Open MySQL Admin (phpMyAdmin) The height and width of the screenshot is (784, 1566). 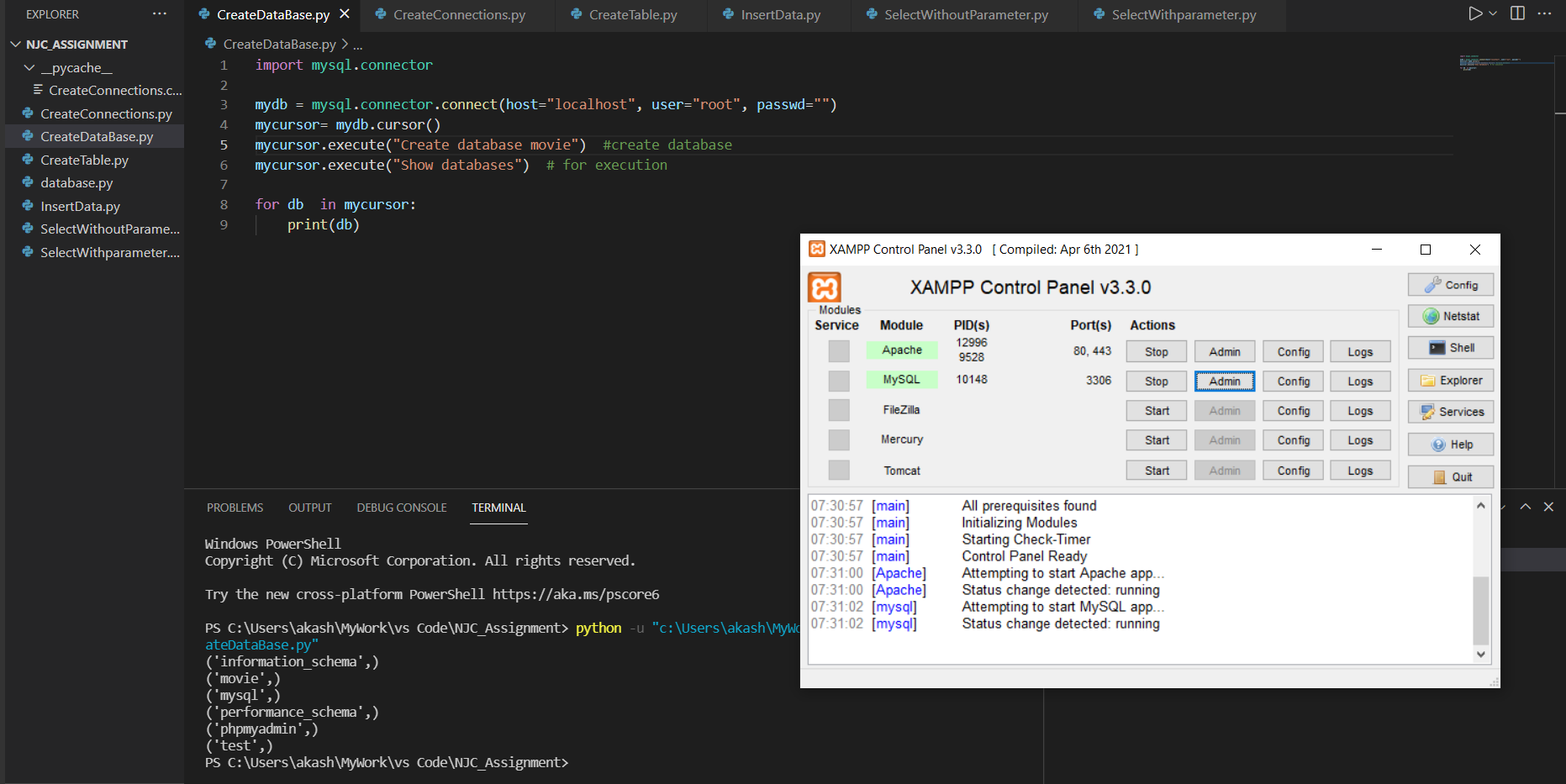1225,381
